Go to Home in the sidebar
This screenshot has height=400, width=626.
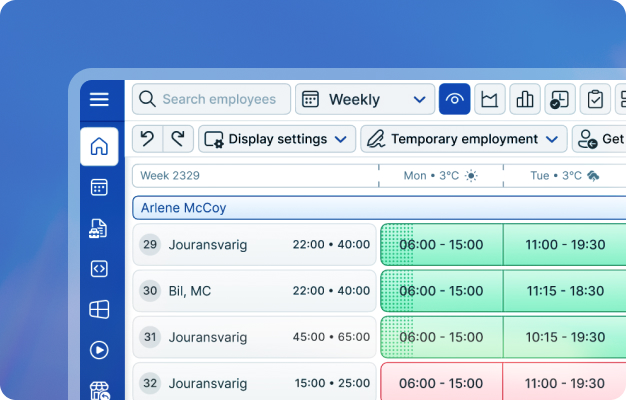click(x=99, y=147)
